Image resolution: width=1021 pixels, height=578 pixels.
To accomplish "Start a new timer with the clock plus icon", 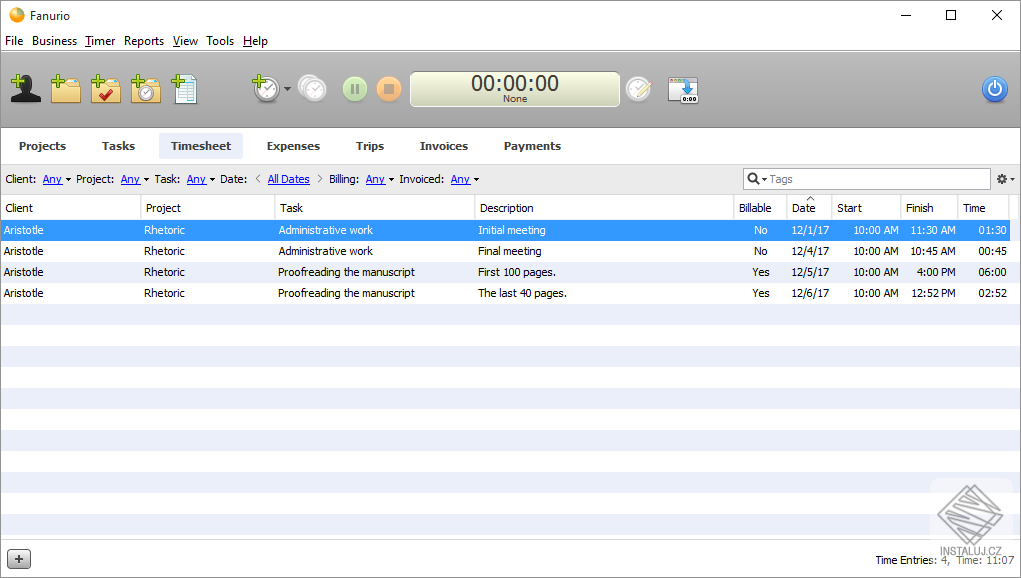I will 266,89.
